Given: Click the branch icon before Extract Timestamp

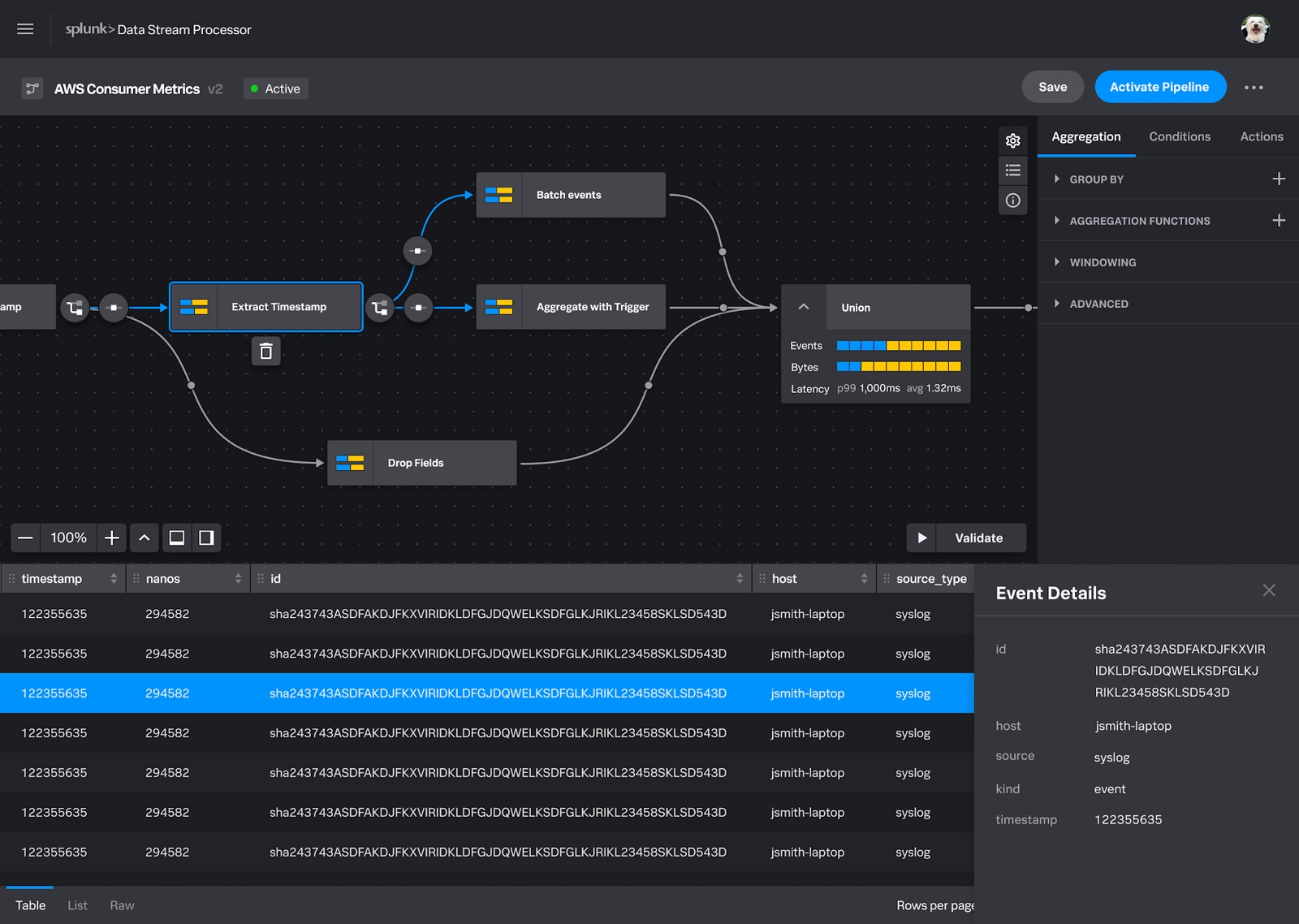Looking at the screenshot, I should click(x=75, y=308).
